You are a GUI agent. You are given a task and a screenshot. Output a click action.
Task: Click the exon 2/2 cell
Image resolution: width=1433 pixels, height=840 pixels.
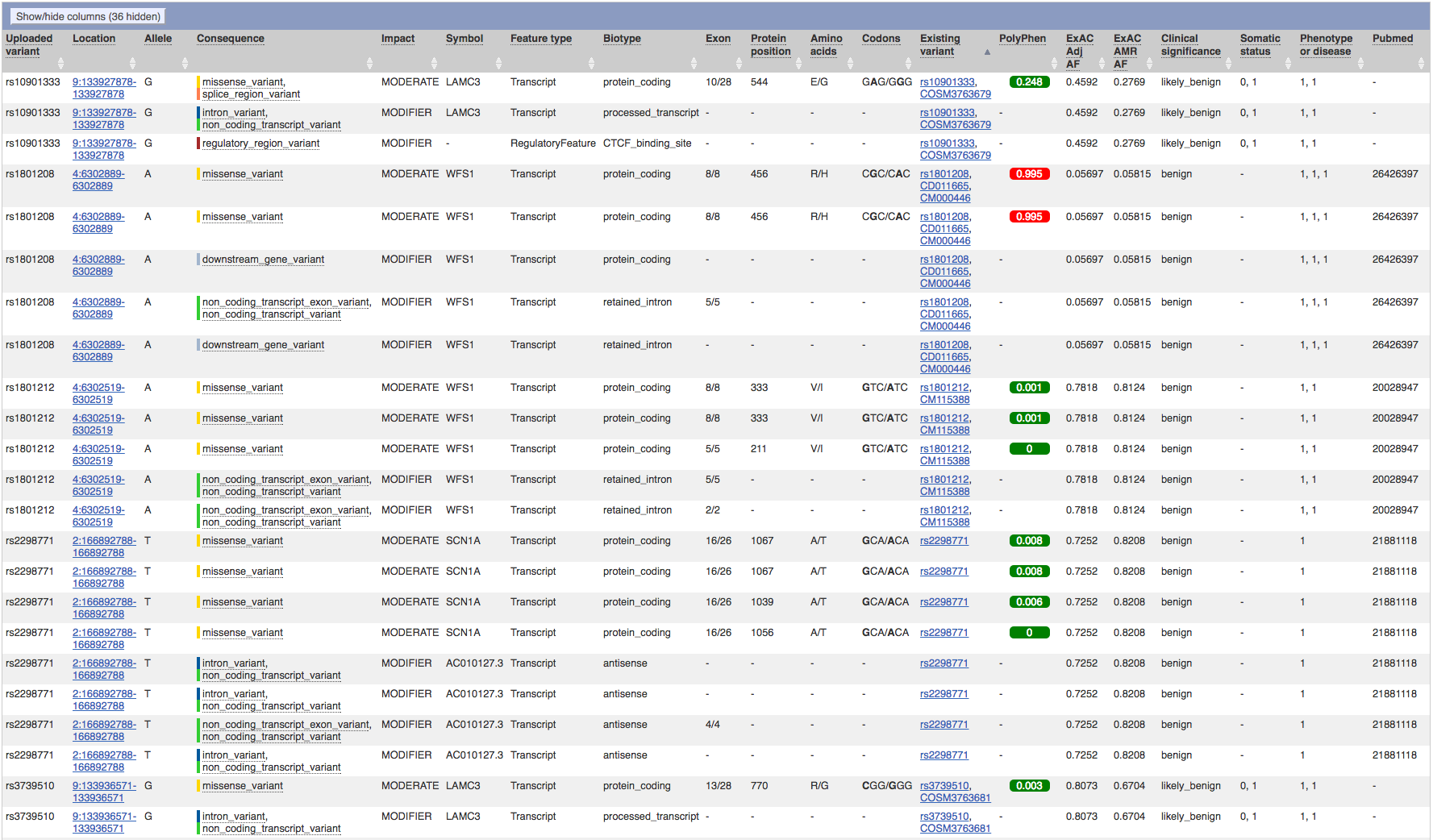pyautogui.click(x=712, y=510)
